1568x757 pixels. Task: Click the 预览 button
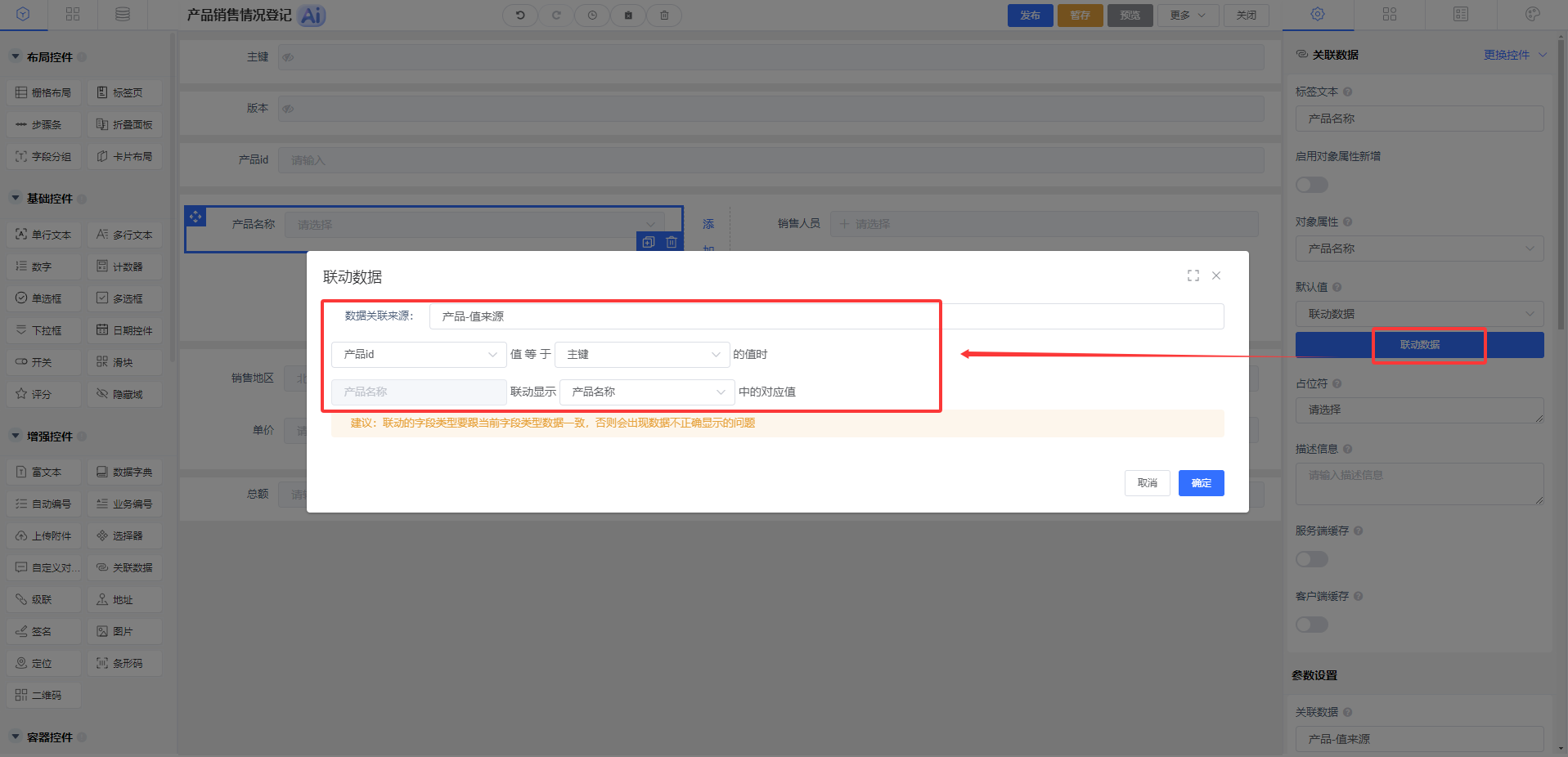(x=1130, y=16)
